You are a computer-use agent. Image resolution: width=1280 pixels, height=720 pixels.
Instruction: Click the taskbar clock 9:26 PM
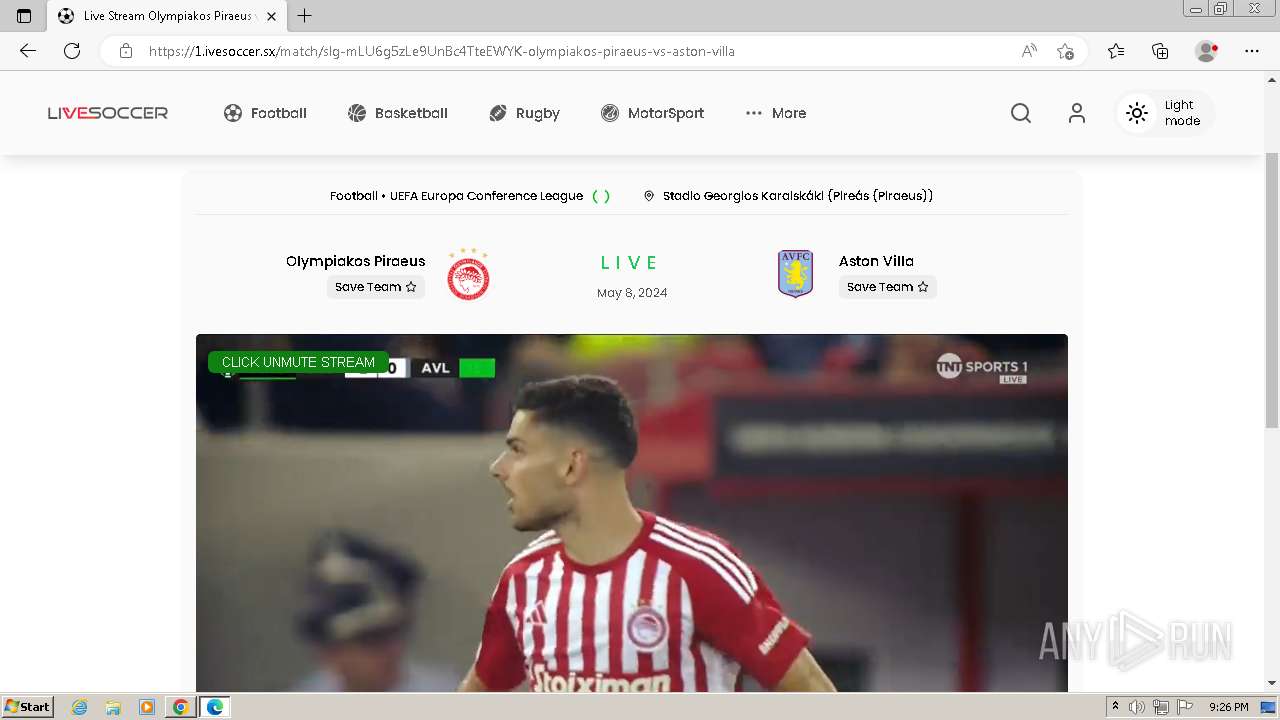[1228, 707]
